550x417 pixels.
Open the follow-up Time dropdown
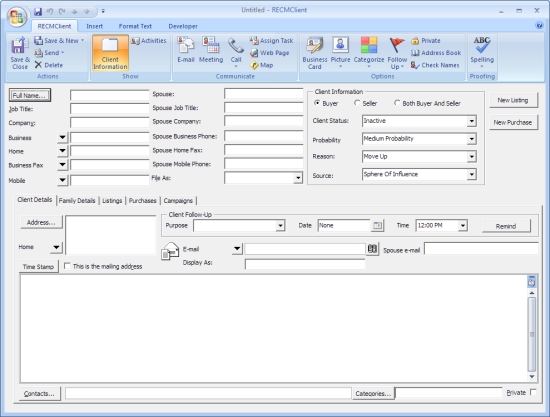point(463,226)
